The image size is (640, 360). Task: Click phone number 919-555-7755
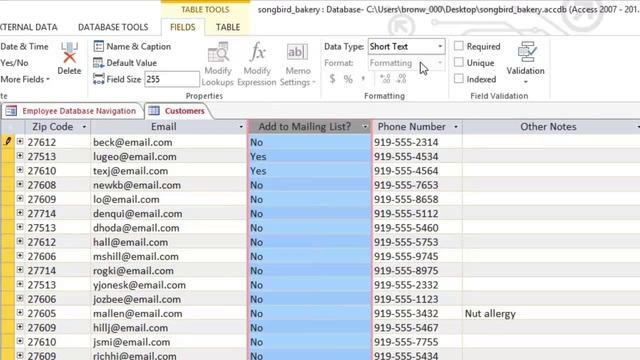(x=417, y=342)
